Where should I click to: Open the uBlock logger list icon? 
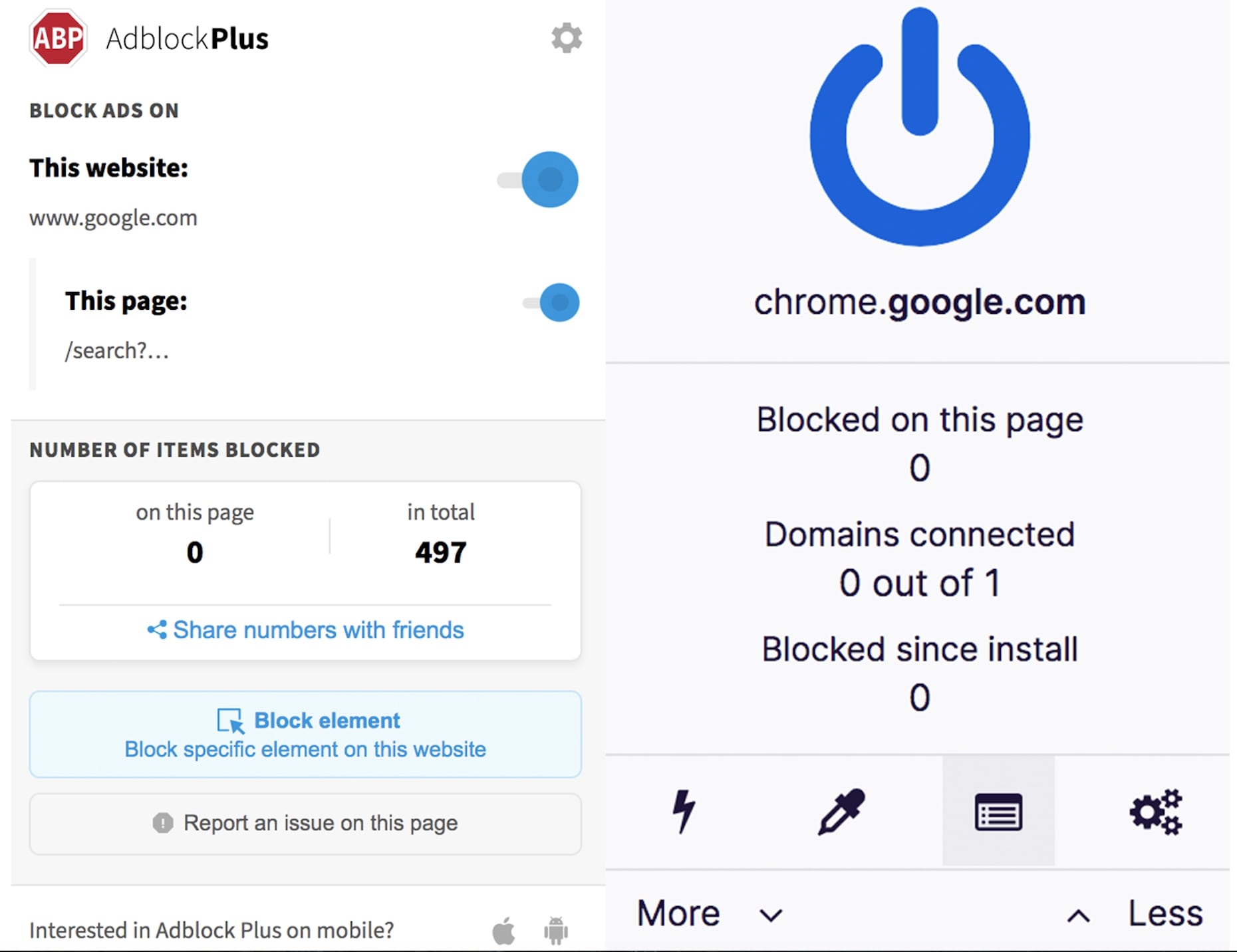point(998,812)
